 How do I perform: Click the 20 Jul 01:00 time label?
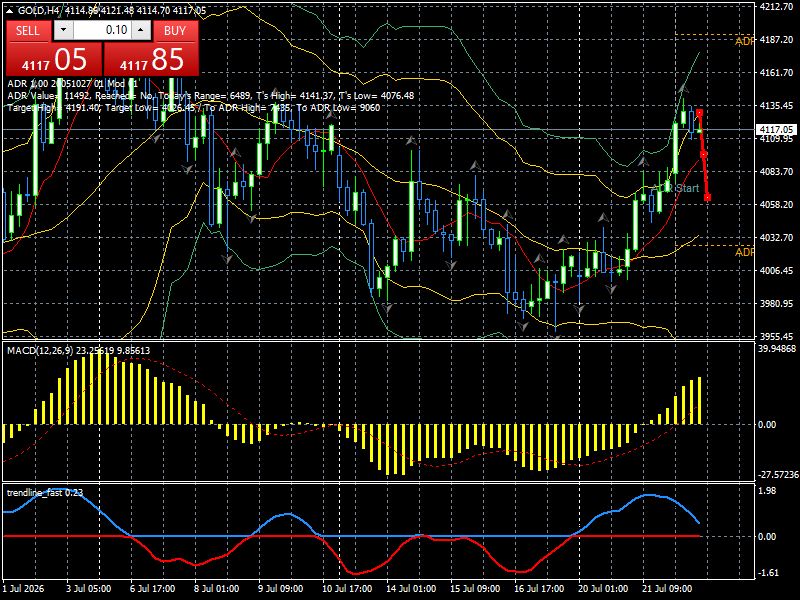(603, 589)
